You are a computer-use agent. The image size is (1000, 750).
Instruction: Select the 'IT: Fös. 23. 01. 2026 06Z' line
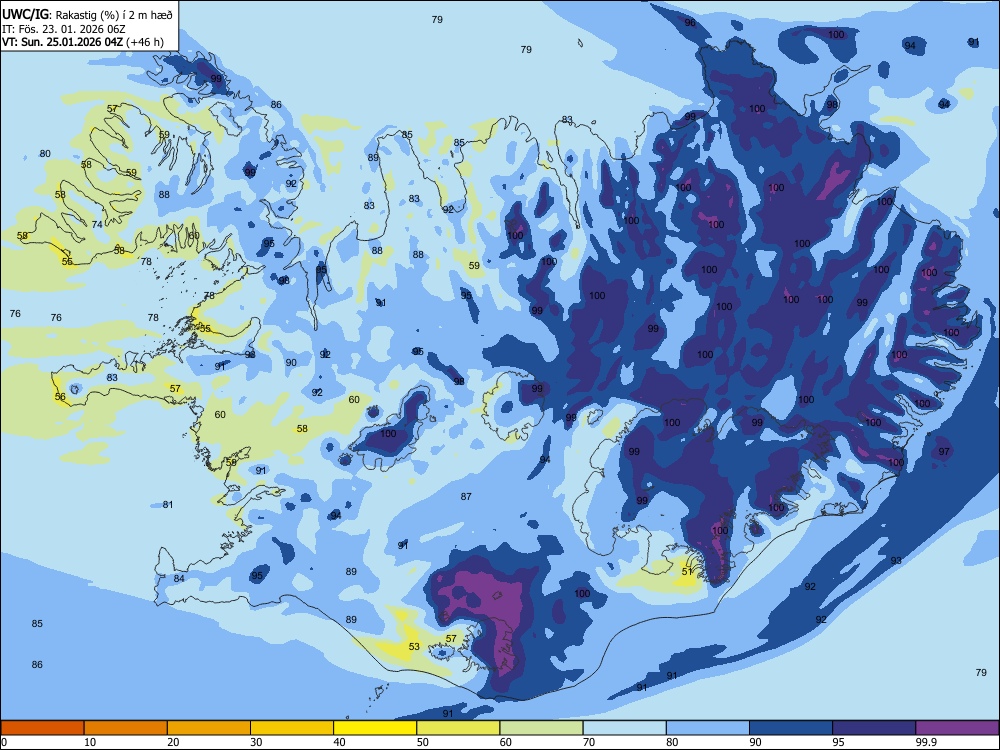[x=64, y=29]
